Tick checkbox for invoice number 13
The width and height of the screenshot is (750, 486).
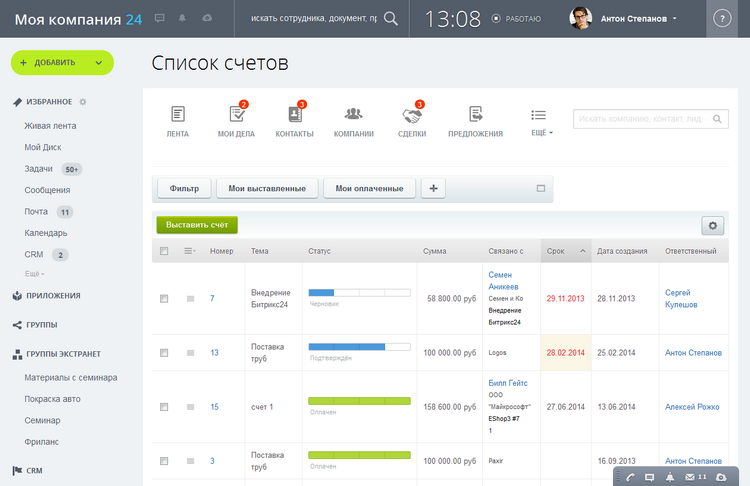(164, 353)
